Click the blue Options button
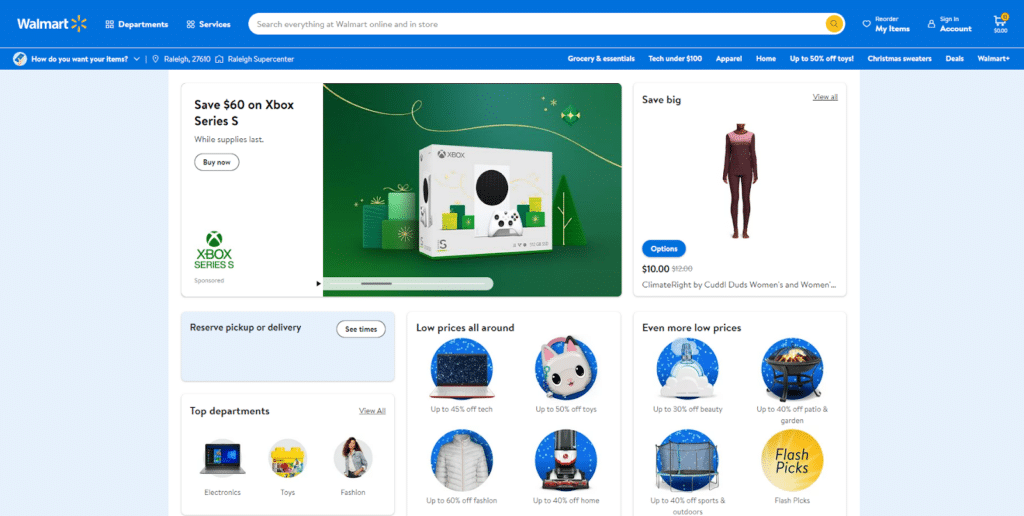The height and width of the screenshot is (516, 1024). (x=664, y=249)
